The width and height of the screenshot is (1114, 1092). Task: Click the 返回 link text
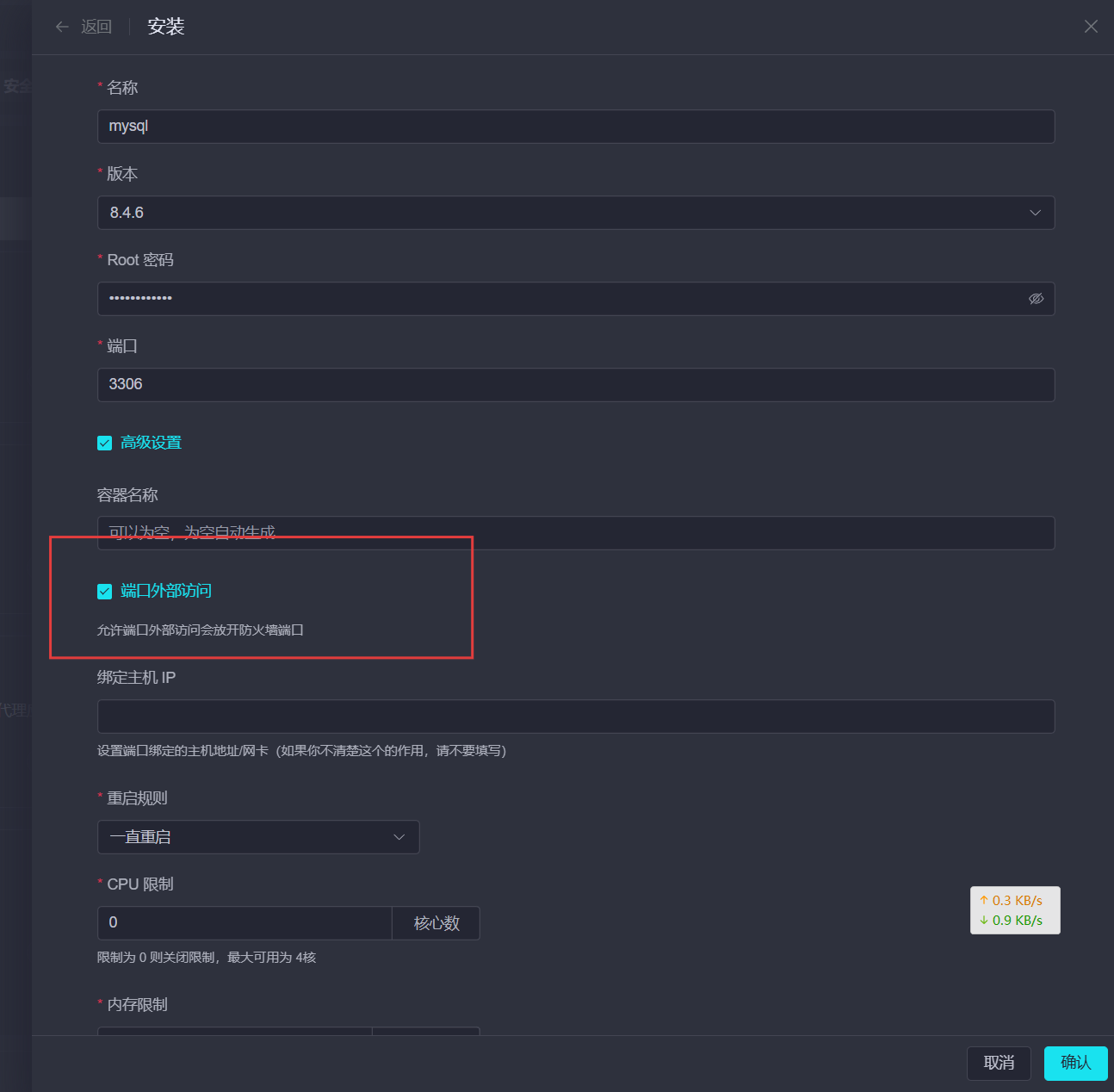pyautogui.click(x=96, y=27)
